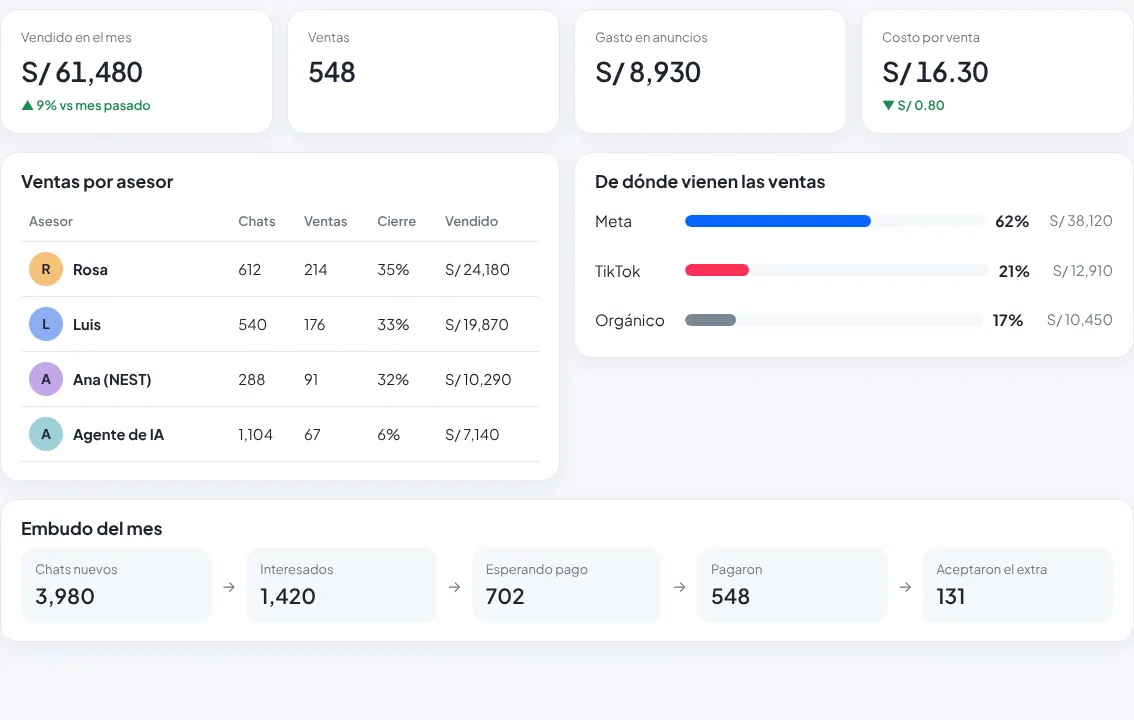The width and height of the screenshot is (1134, 720).
Task: Click the S/ 8,930 ad spend value
Action: (648, 72)
